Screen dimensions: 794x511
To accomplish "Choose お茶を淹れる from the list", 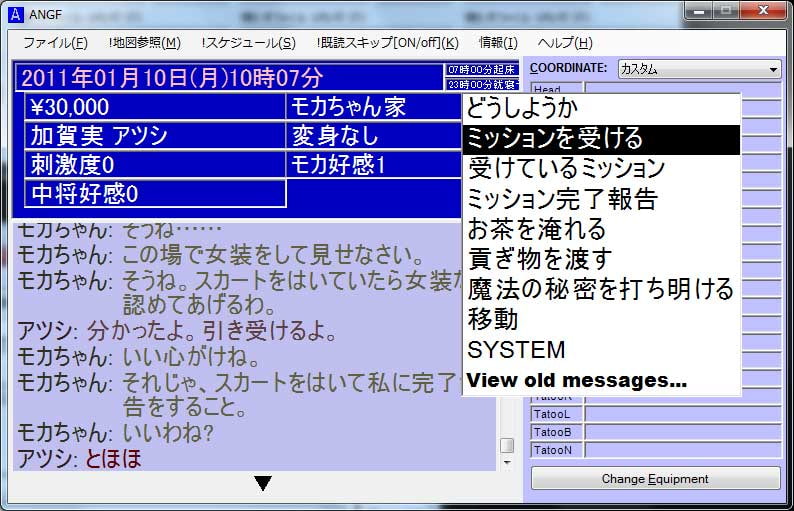I will coord(536,229).
